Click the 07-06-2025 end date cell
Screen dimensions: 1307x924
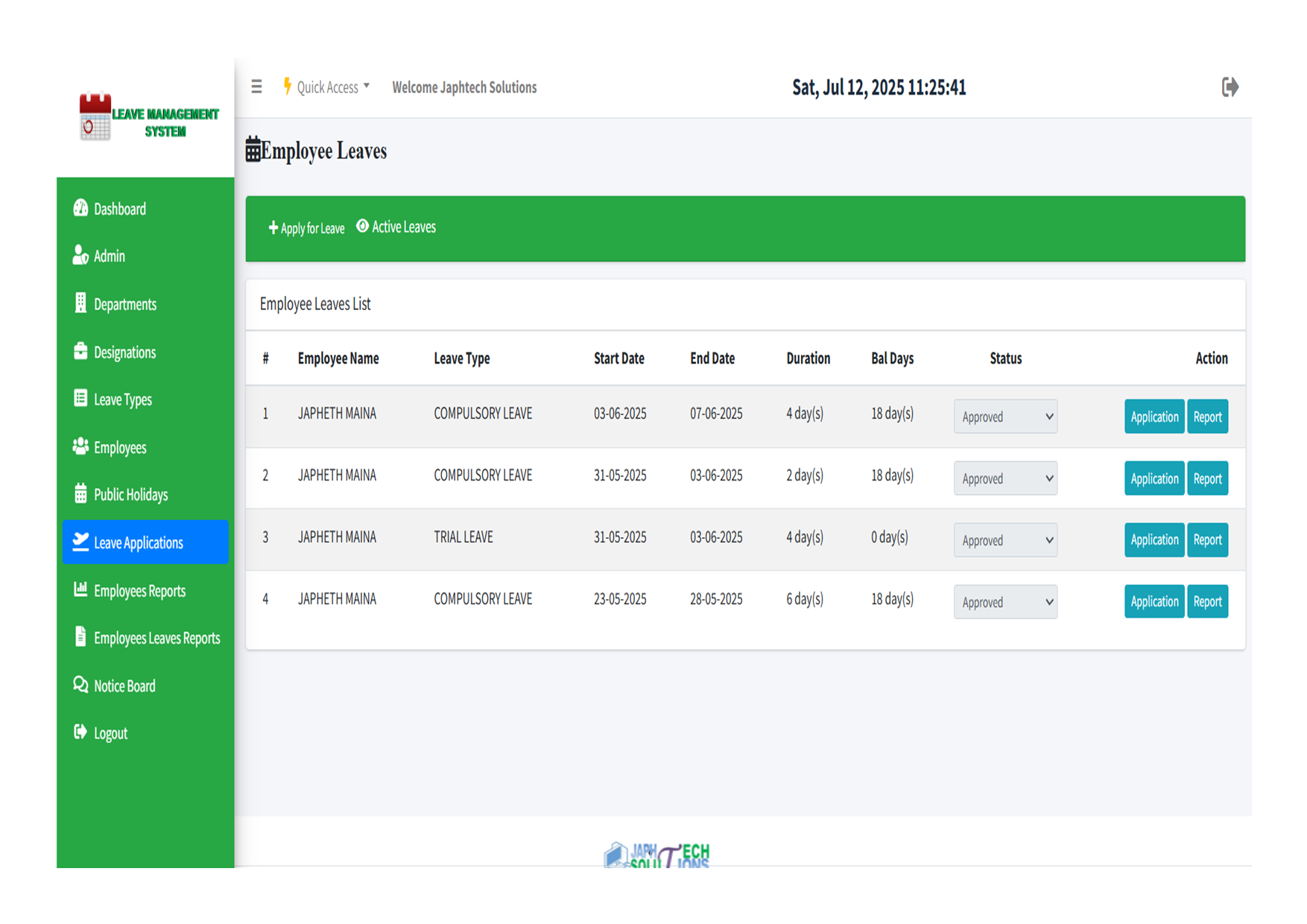(x=716, y=414)
